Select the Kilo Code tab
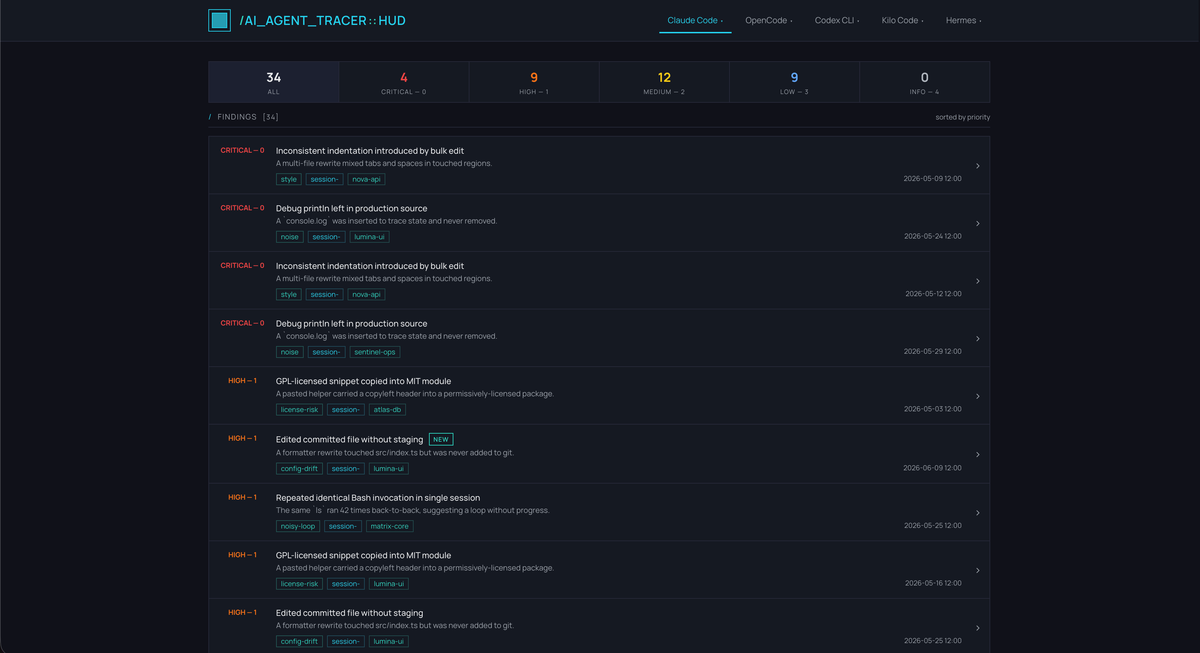The width and height of the screenshot is (1200, 653). (903, 20)
